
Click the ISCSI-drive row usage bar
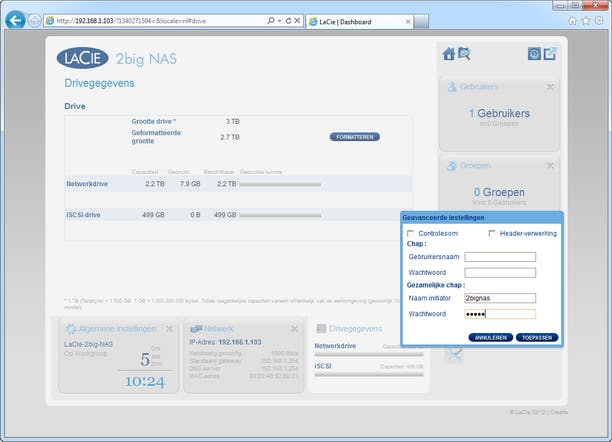pyautogui.click(x=280, y=215)
